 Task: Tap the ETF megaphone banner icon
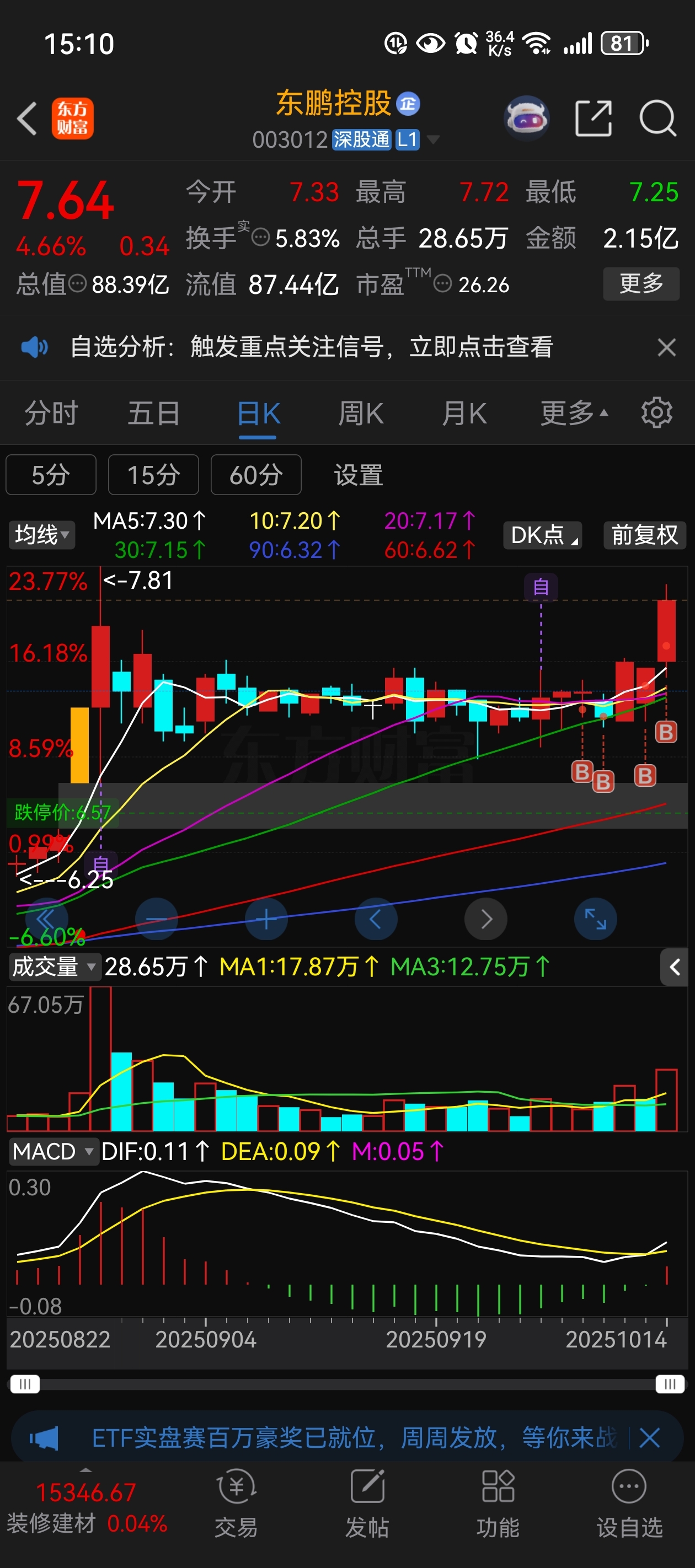click(44, 1438)
